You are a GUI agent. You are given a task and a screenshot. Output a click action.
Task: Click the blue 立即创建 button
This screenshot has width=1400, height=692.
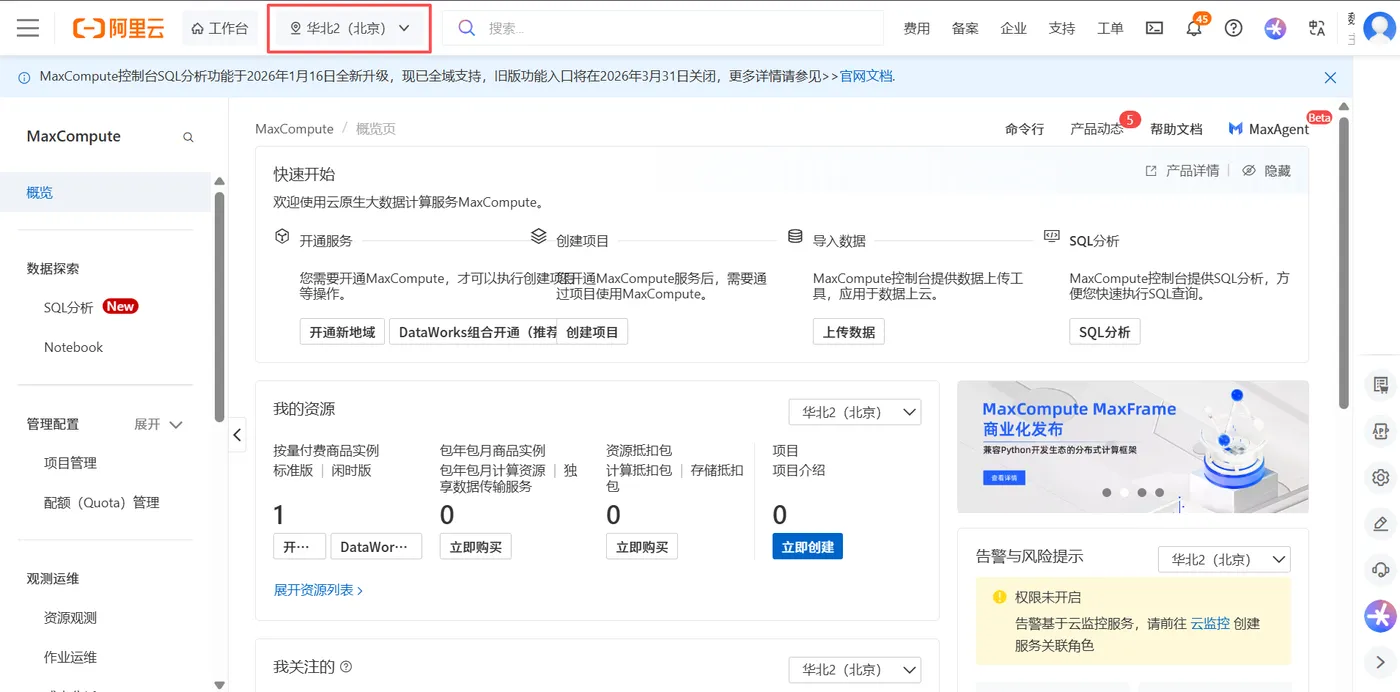pos(807,547)
